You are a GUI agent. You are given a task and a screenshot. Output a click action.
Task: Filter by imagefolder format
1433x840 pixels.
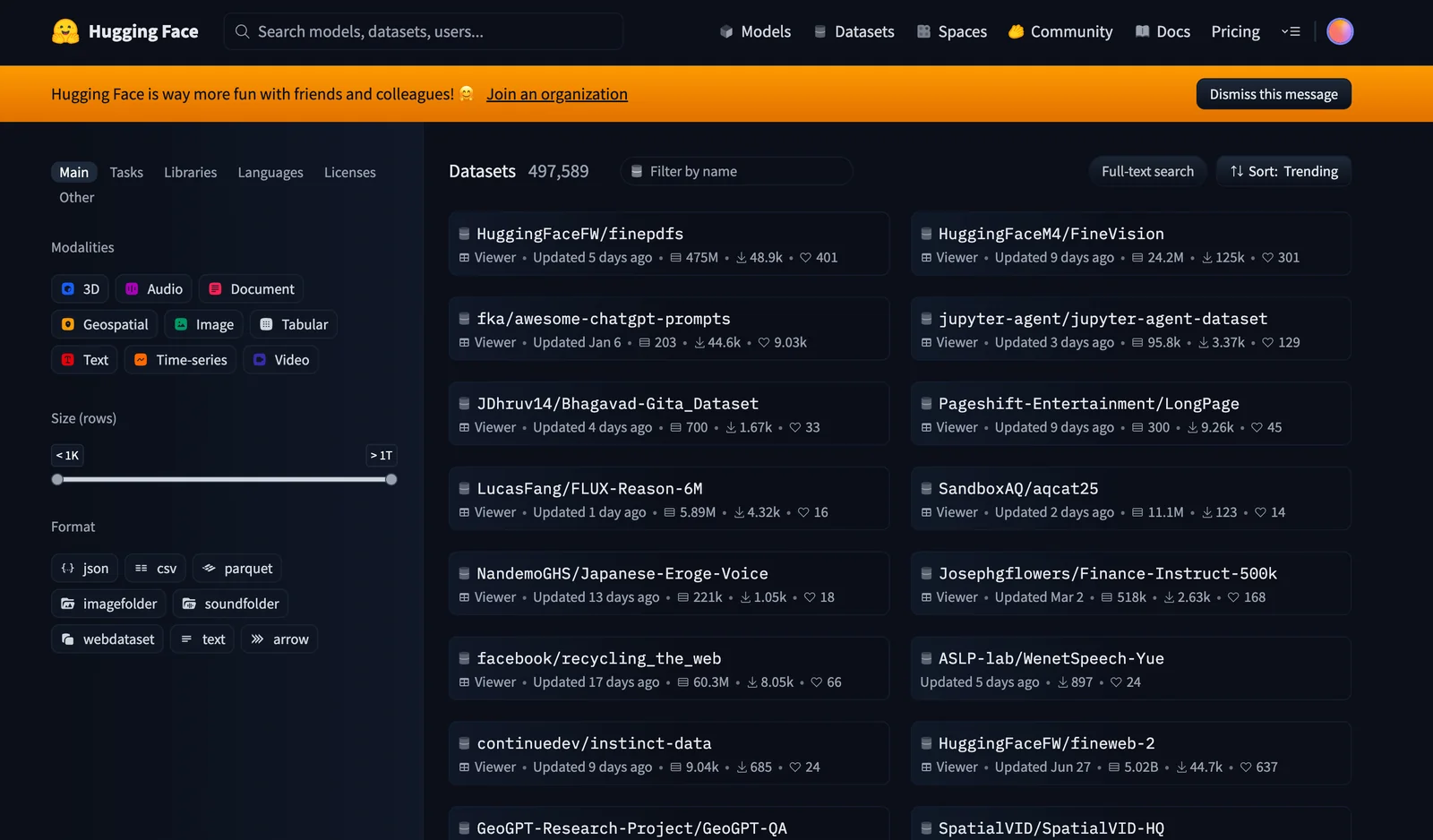coord(108,604)
